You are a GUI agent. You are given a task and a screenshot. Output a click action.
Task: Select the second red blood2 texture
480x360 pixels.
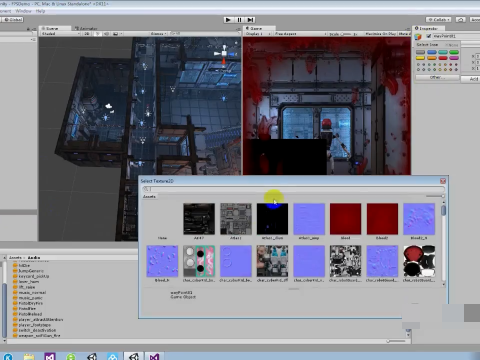click(x=382, y=219)
